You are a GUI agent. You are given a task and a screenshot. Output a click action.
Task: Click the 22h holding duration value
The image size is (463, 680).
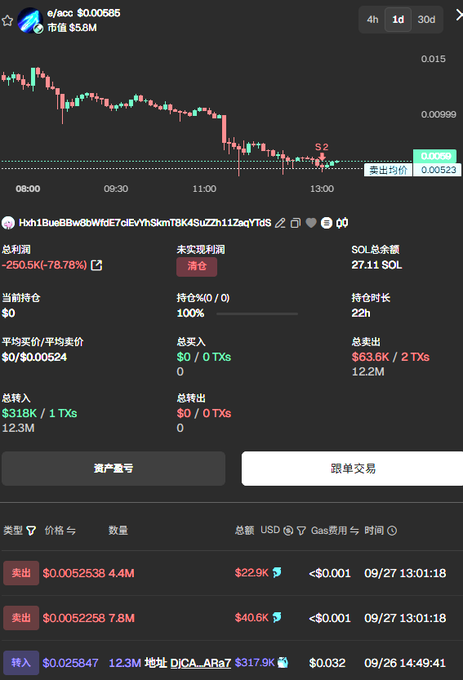[361, 313]
